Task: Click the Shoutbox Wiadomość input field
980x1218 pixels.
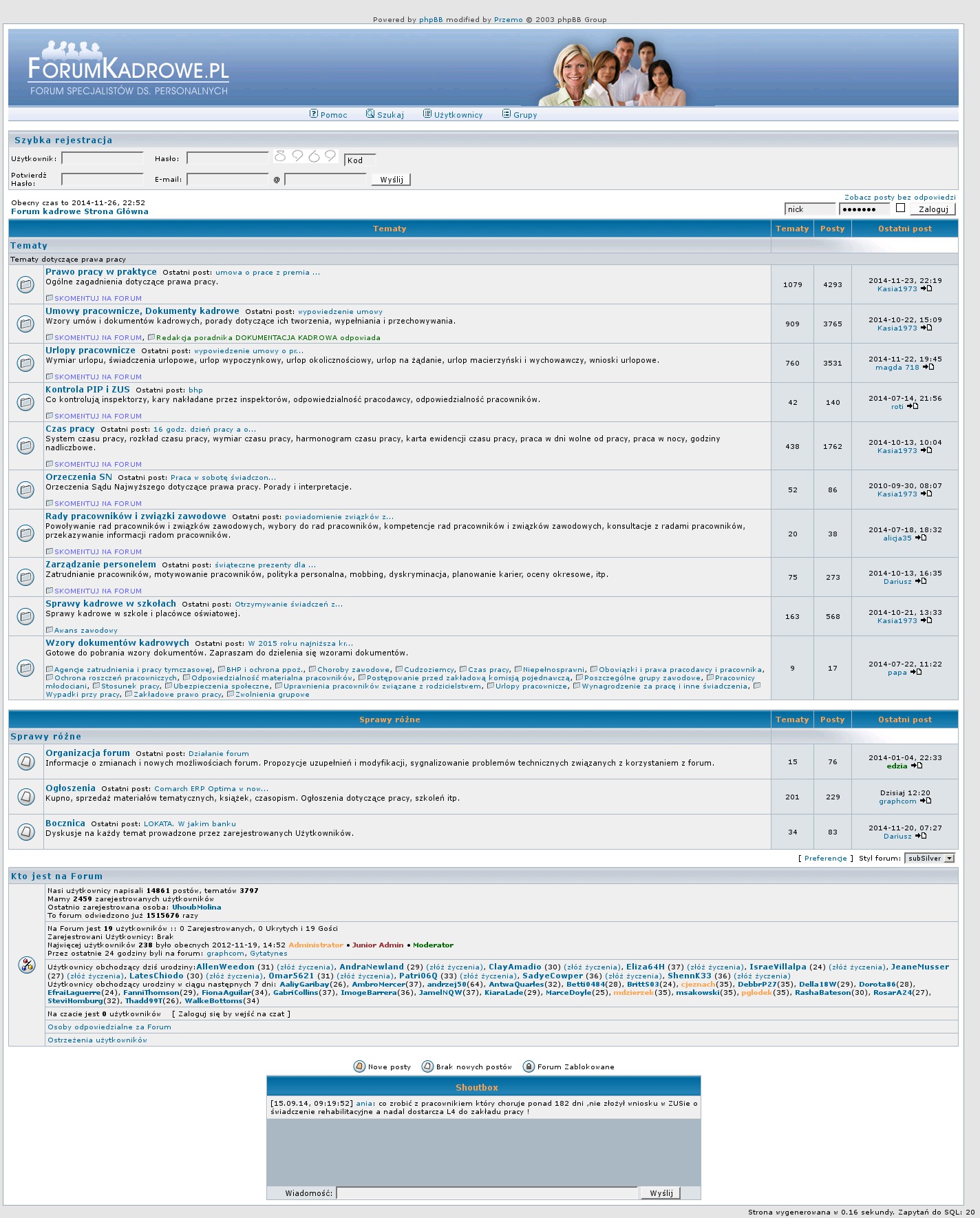Action: tap(487, 1193)
